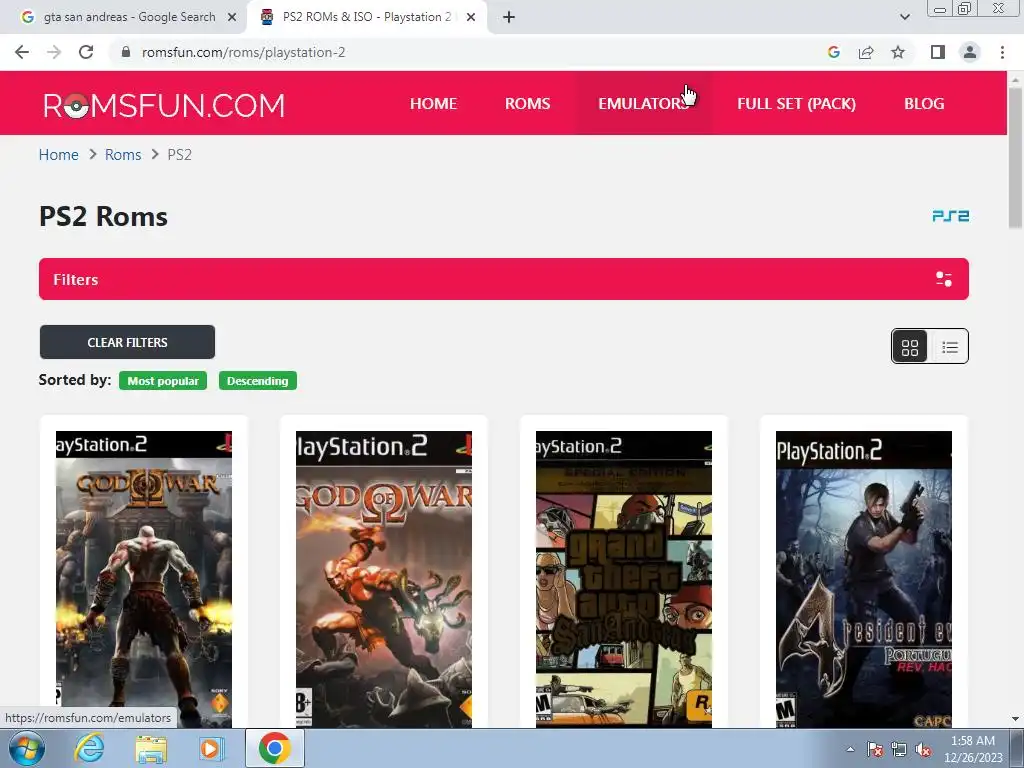Open Windows Explorer folder from taskbar
Viewport: 1024px width, 768px height.
click(x=151, y=748)
